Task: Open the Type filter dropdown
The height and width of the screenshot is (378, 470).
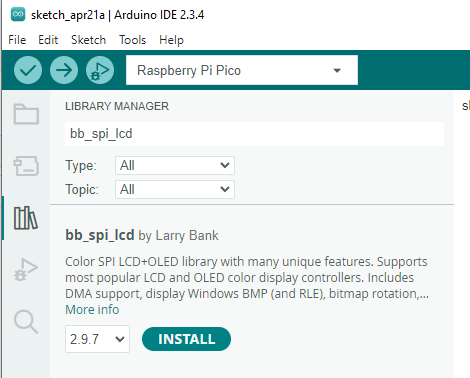Action: click(175, 165)
